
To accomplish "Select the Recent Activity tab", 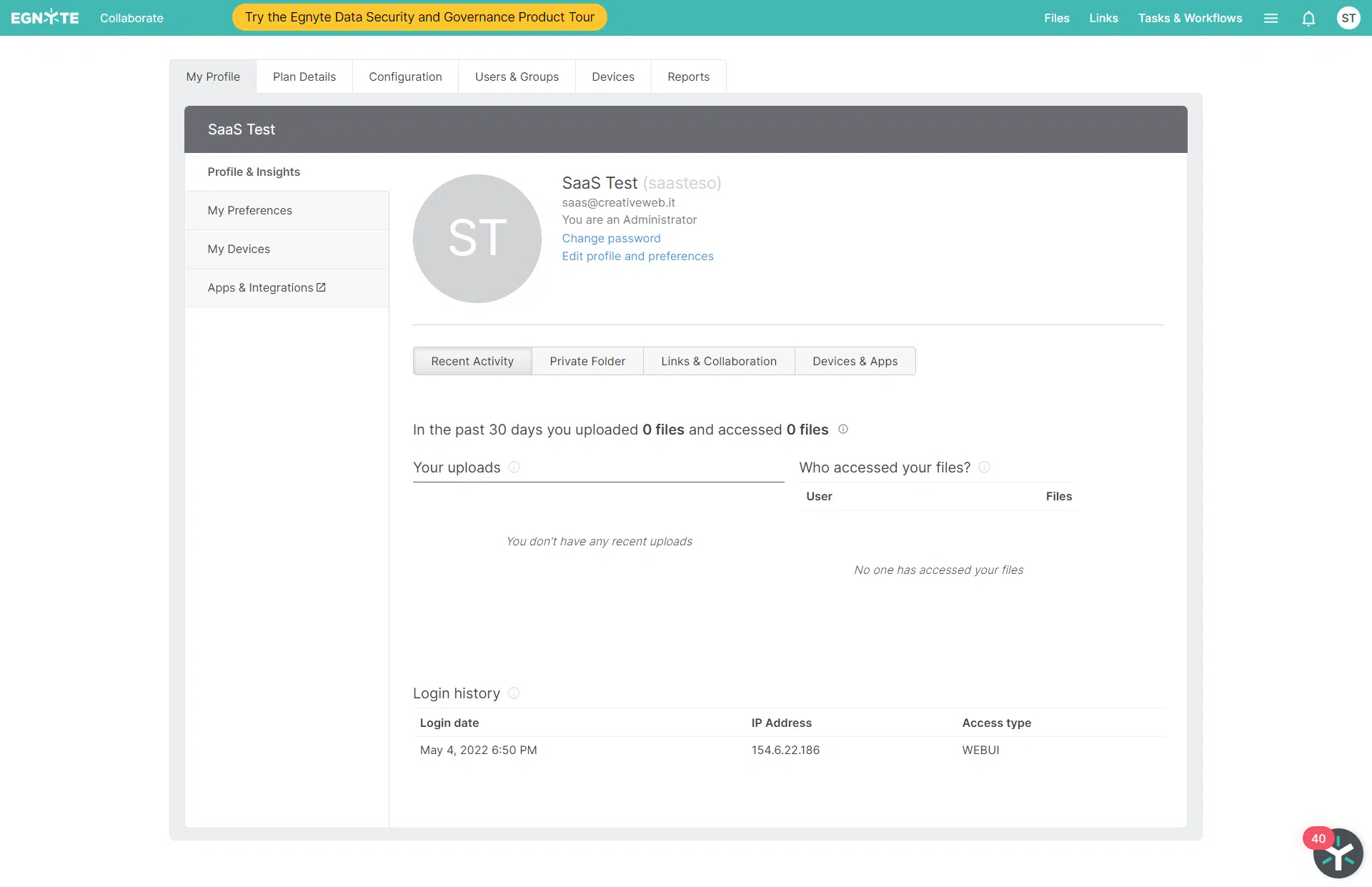I will pos(472,361).
